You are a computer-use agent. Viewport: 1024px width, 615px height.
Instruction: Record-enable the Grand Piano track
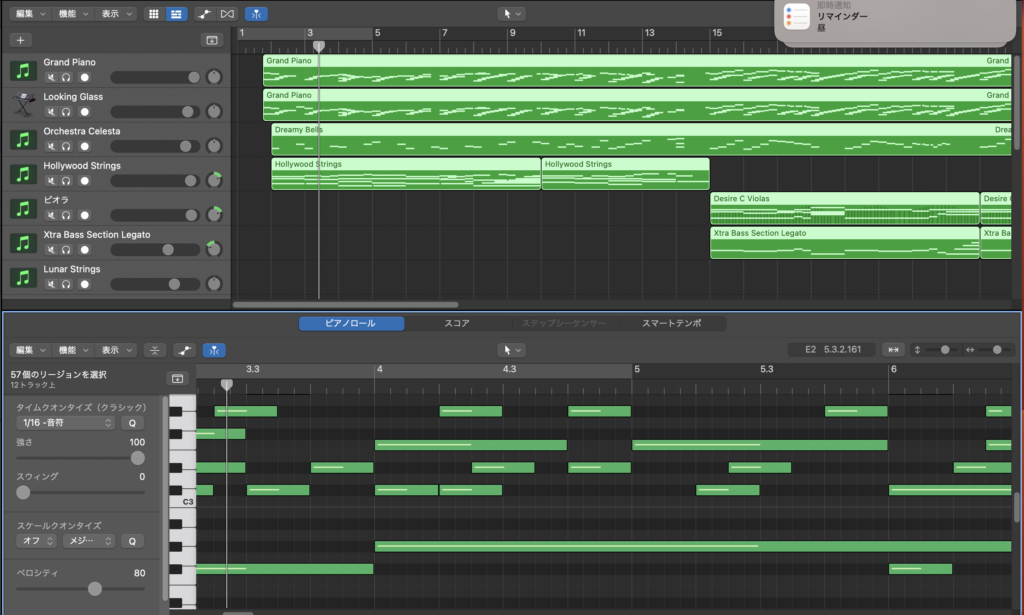[84, 78]
